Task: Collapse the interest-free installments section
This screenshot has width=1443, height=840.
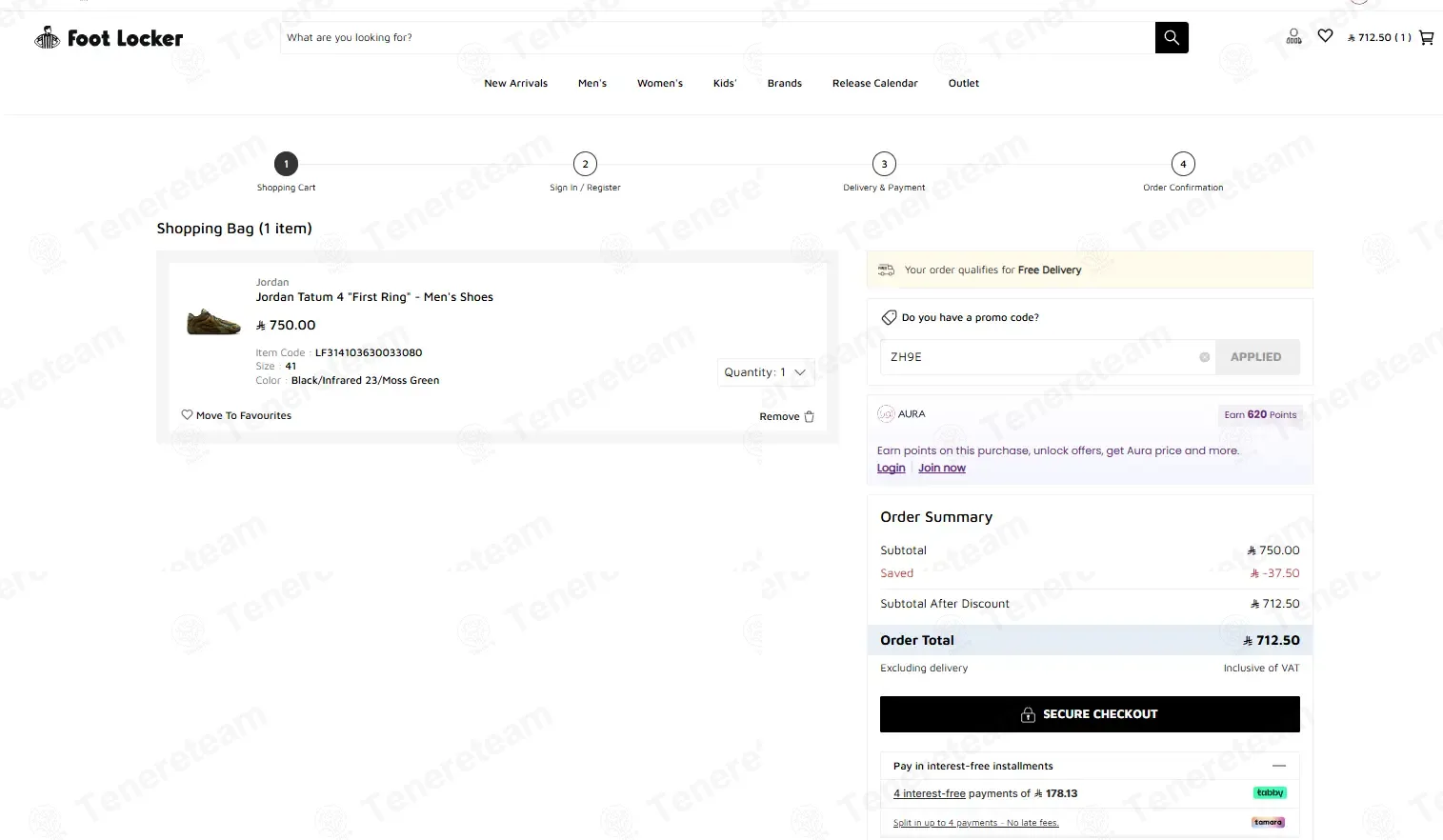Action: tap(1279, 766)
